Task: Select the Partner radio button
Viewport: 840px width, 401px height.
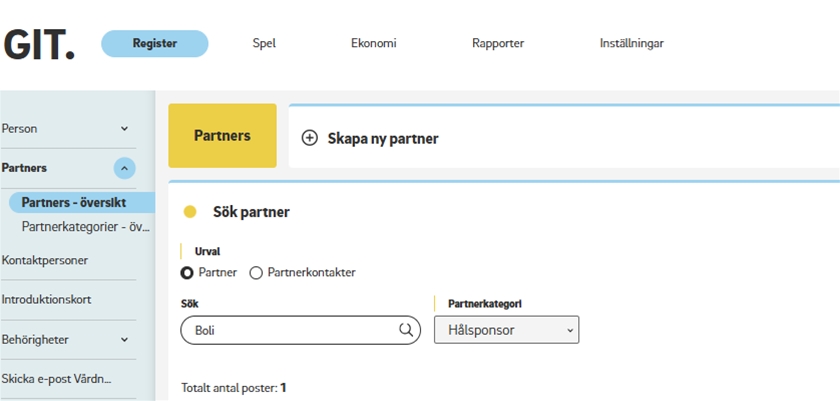Action: click(x=187, y=272)
